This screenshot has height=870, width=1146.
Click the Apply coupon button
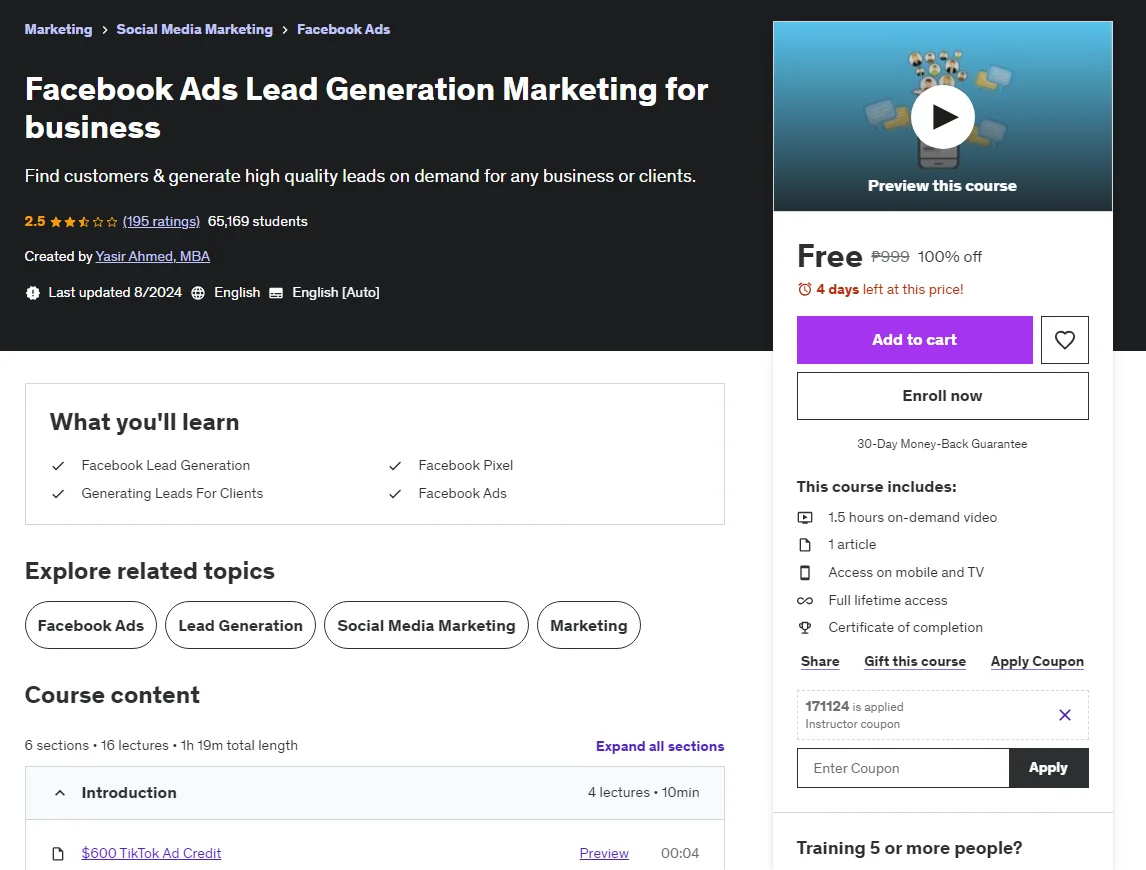pyautogui.click(x=1049, y=768)
